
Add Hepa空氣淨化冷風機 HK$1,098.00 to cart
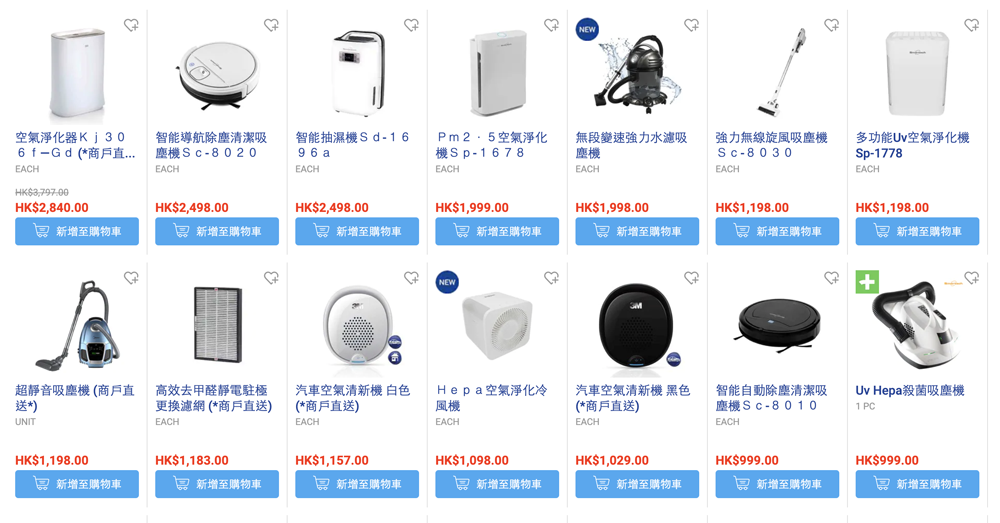coord(497,484)
